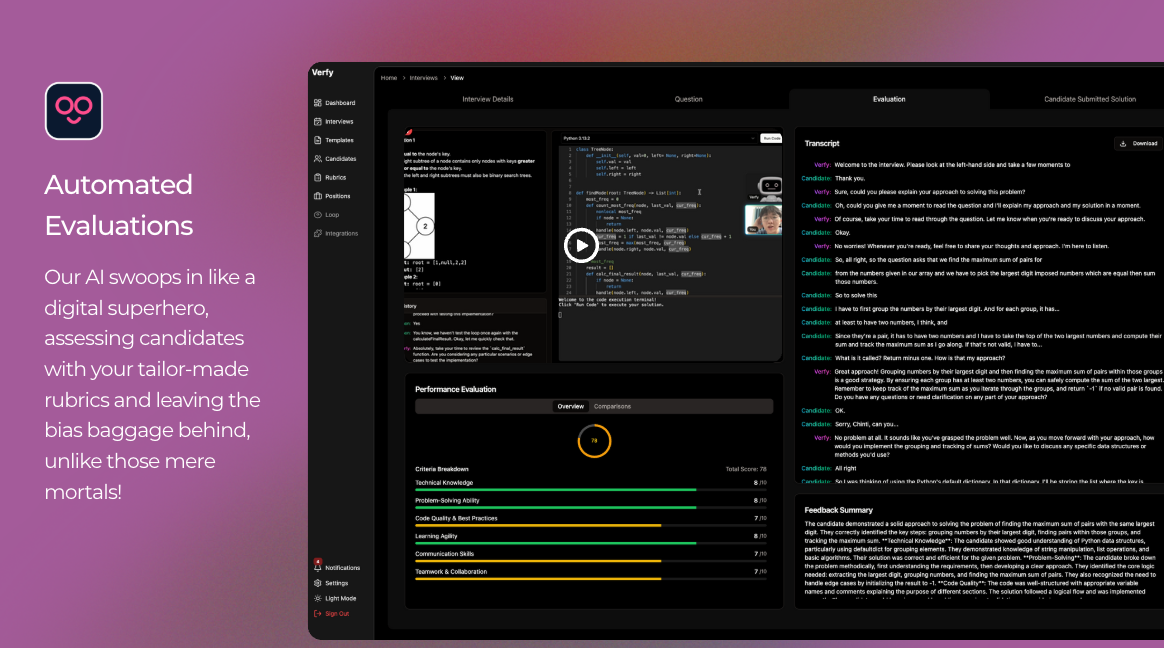This screenshot has width=1164, height=648.
Task: Click the Problem-Solving Ability progress bar
Action: [x=591, y=508]
